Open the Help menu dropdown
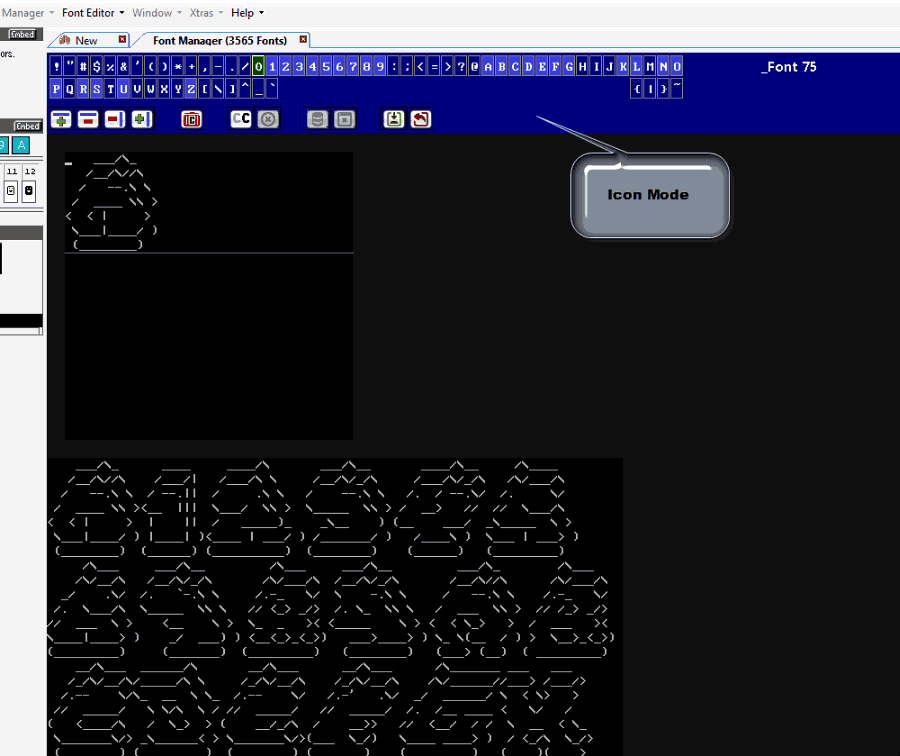Image resolution: width=900 pixels, height=756 pixels. pyautogui.click(x=243, y=12)
